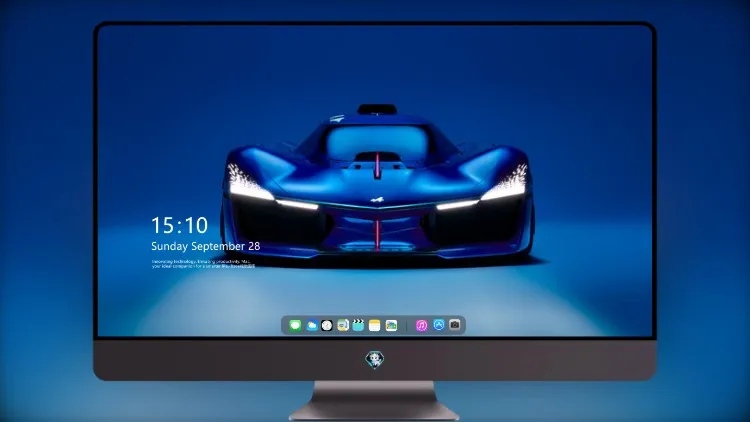
Task: Click the Alpine emblem on the car nose
Action: click(x=377, y=200)
